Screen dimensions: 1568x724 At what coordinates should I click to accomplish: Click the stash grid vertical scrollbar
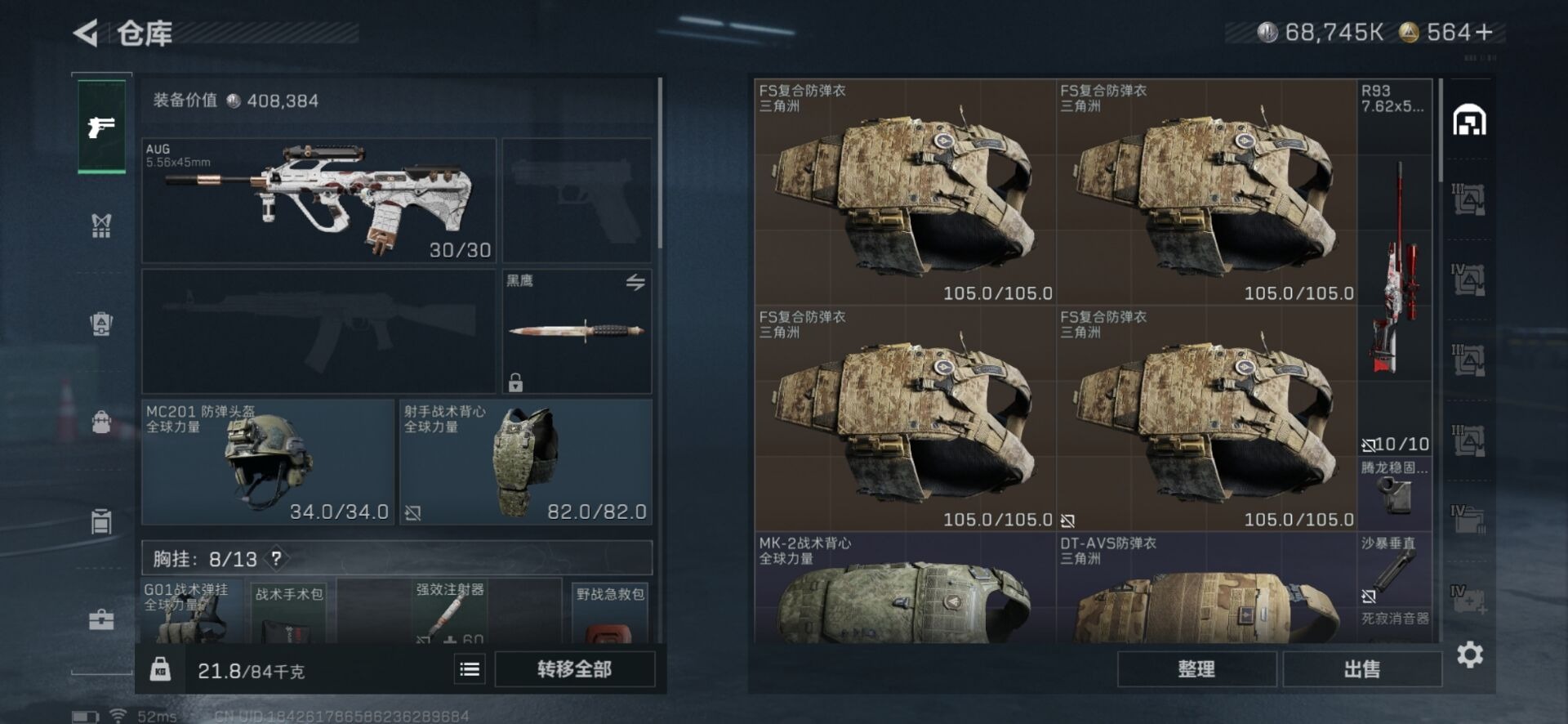coord(1440,131)
